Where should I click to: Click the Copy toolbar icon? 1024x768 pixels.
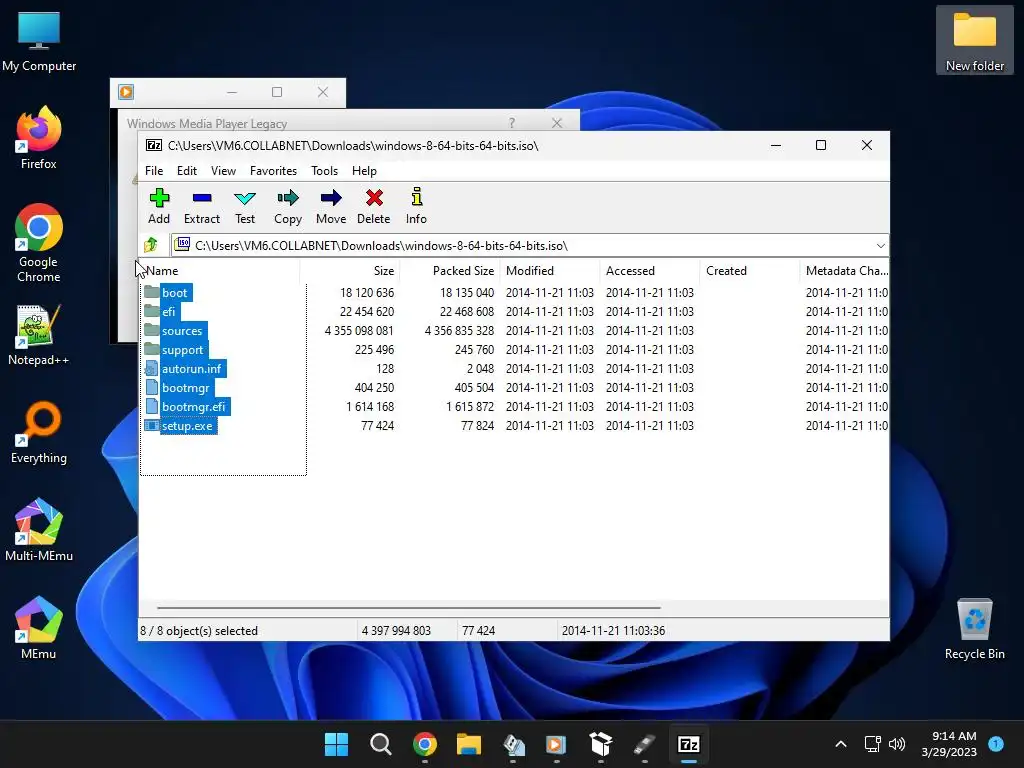(288, 206)
